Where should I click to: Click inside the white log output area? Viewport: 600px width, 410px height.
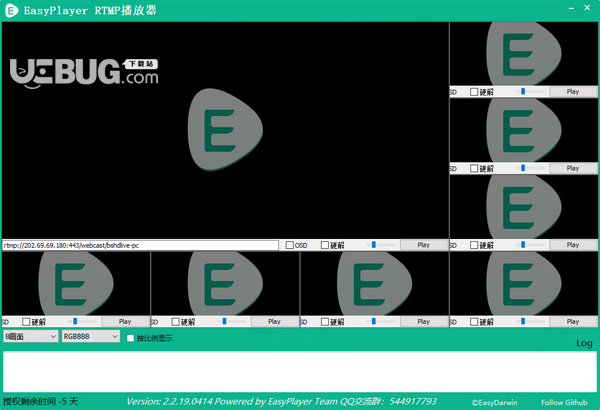tap(300, 371)
